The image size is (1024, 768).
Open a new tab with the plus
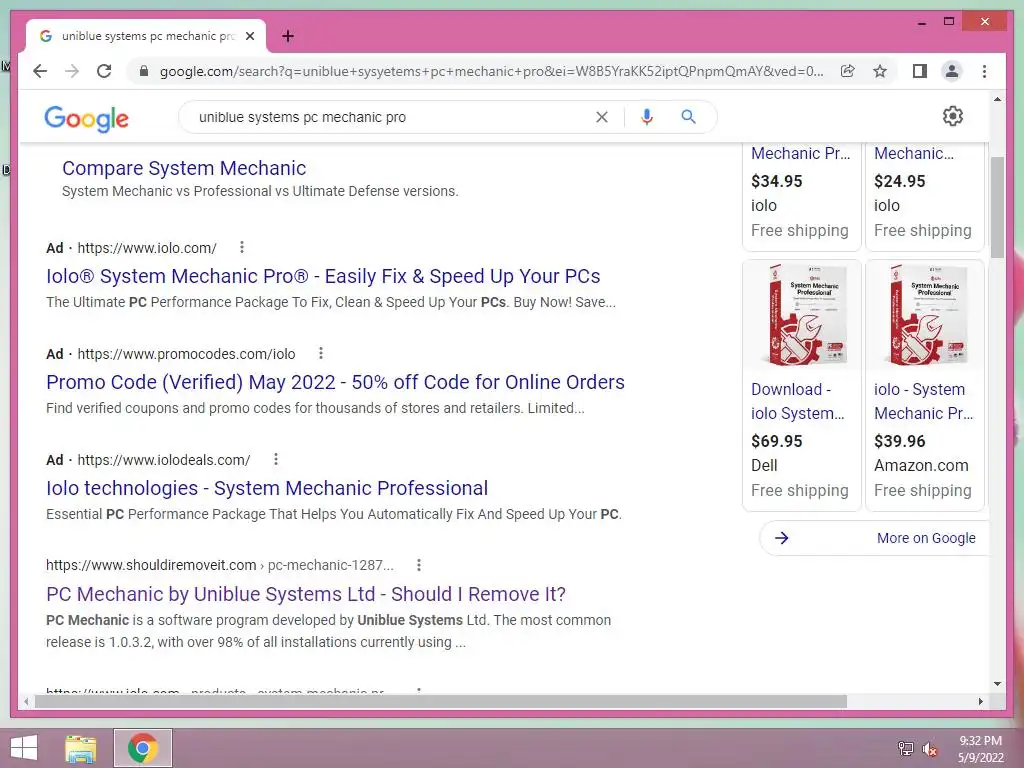288,36
